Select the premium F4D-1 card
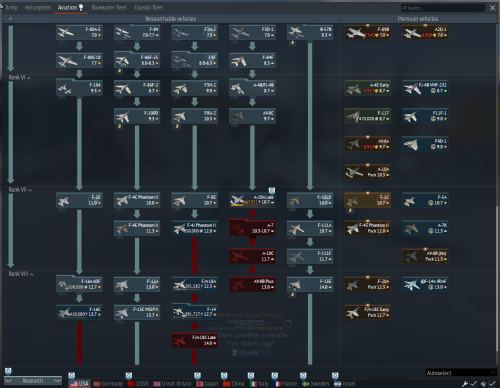This screenshot has width=500, height=388. [425, 144]
